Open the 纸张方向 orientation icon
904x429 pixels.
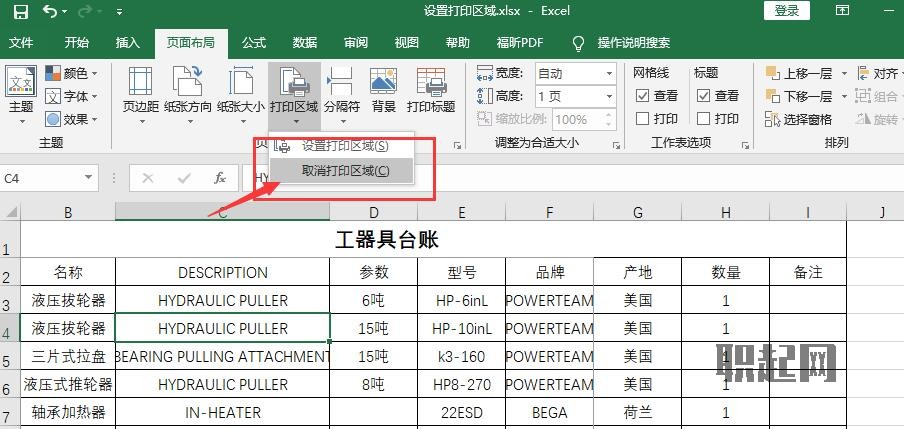tap(187, 82)
